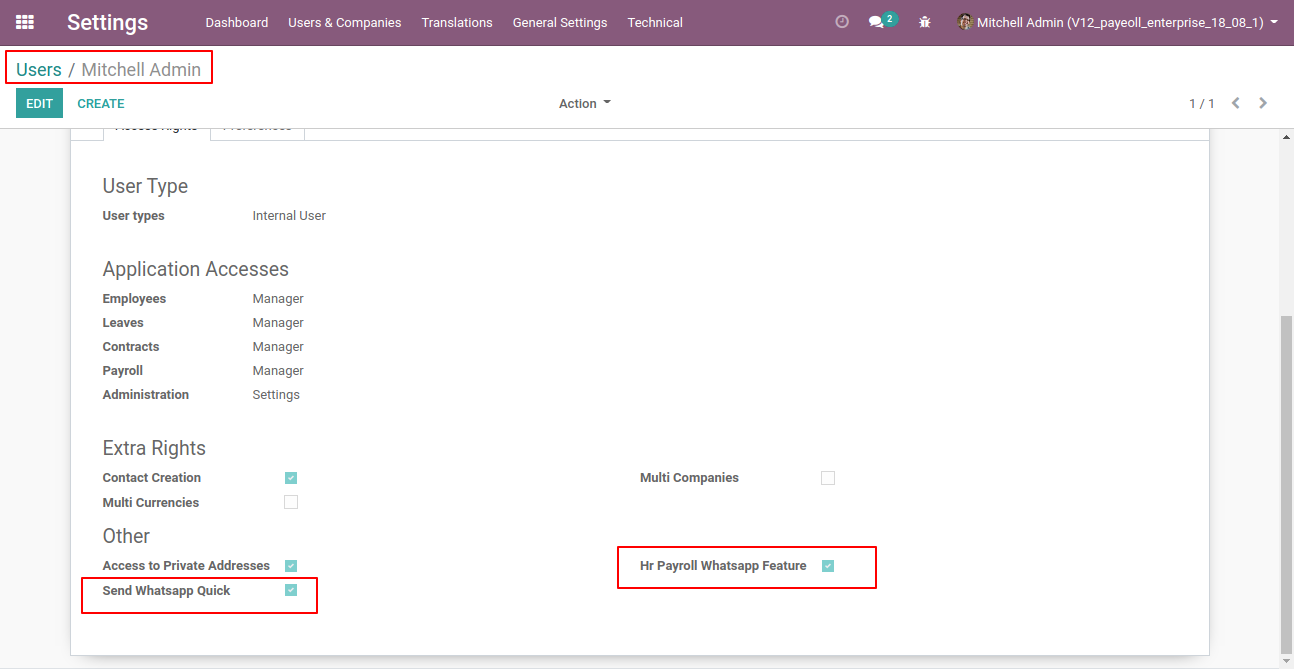Click the Leaves field label
1294x669 pixels.
click(123, 323)
